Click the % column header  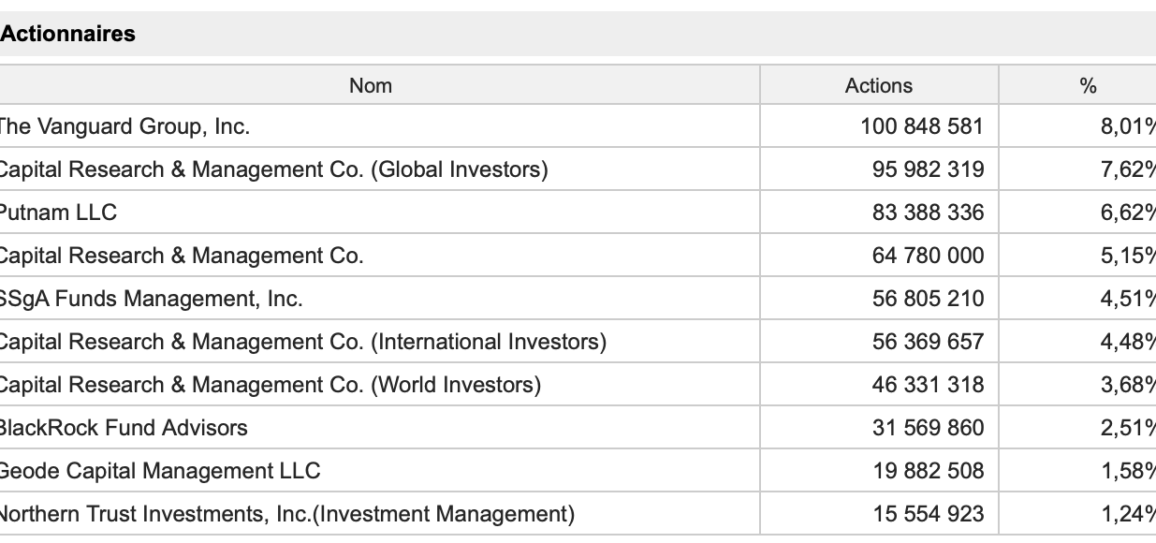(1088, 85)
